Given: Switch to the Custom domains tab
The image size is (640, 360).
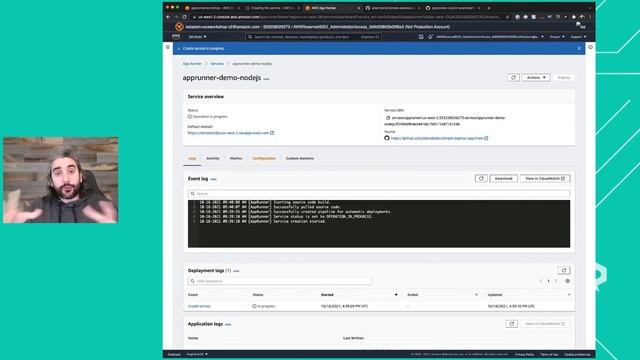Looking at the screenshot, I should click(300, 158).
